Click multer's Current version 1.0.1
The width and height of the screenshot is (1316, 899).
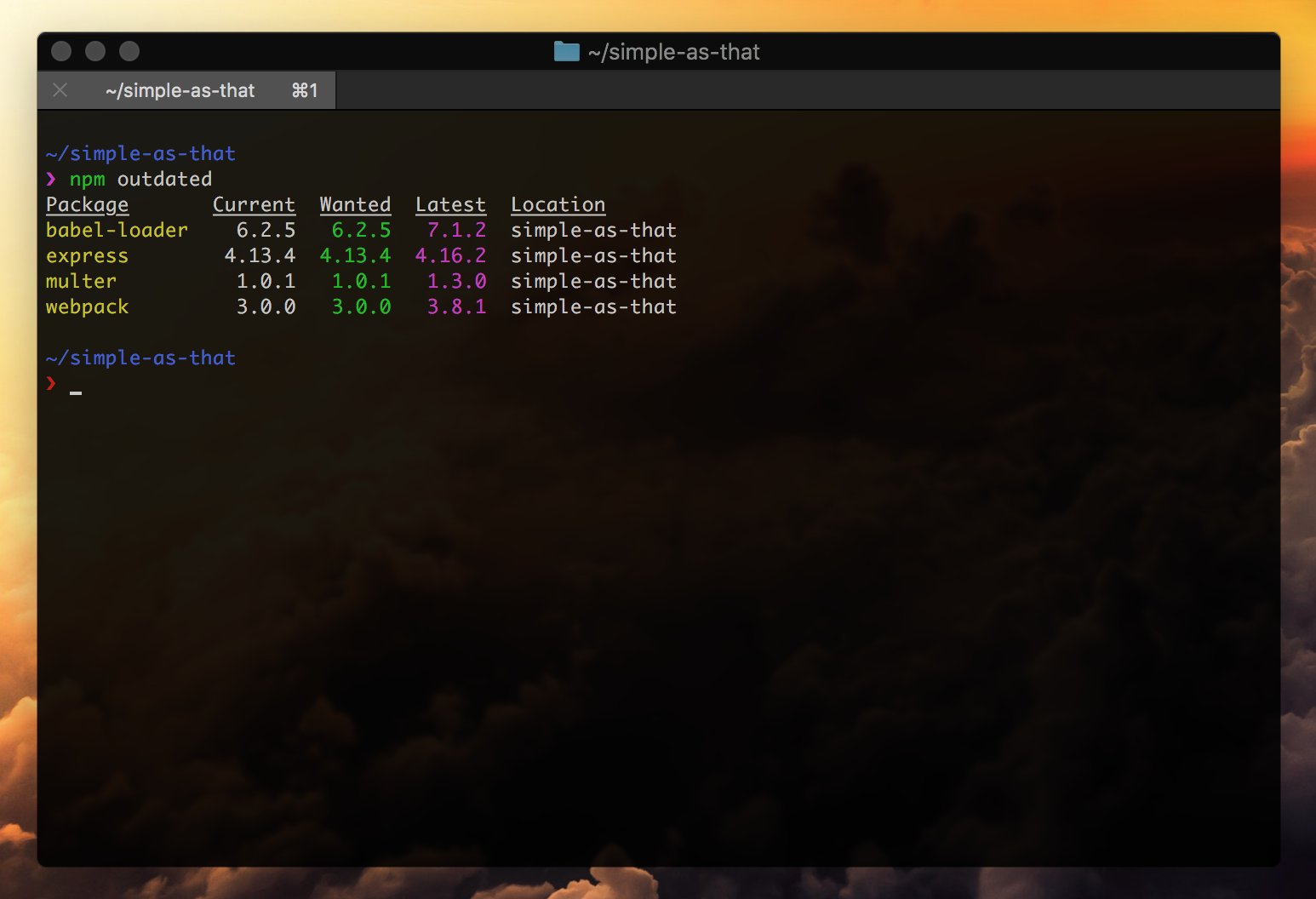point(266,281)
